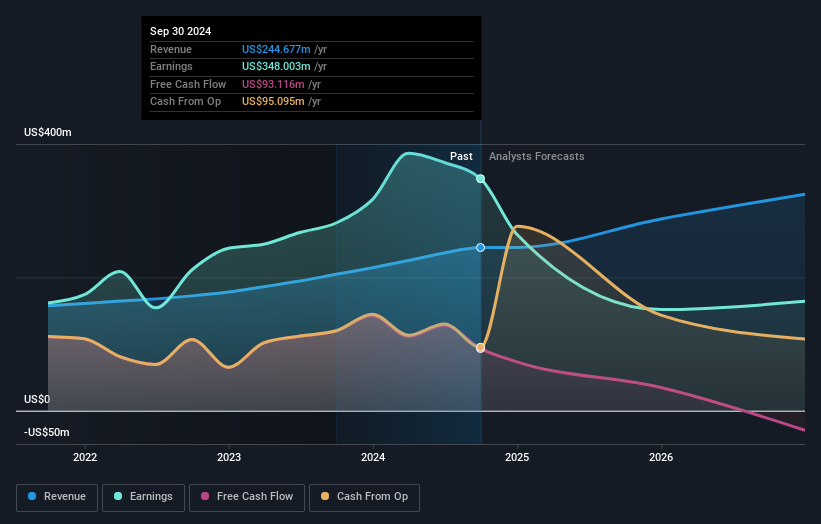Image resolution: width=821 pixels, height=524 pixels.
Task: Click the Past label on chart
Action: tap(461, 156)
